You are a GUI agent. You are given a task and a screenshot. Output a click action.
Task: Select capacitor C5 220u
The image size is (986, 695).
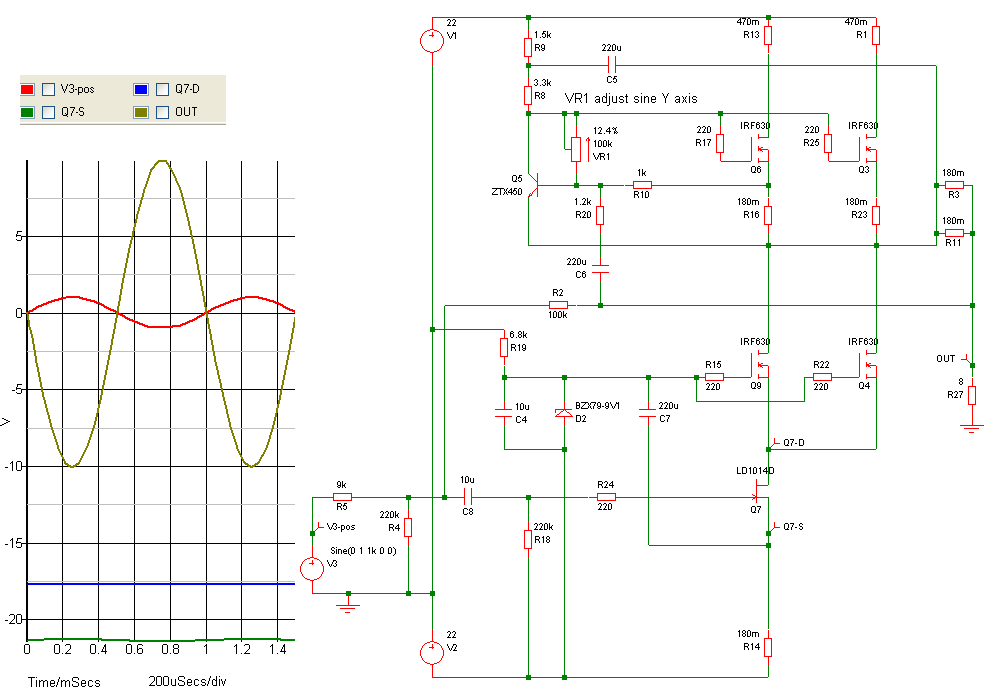(612, 65)
